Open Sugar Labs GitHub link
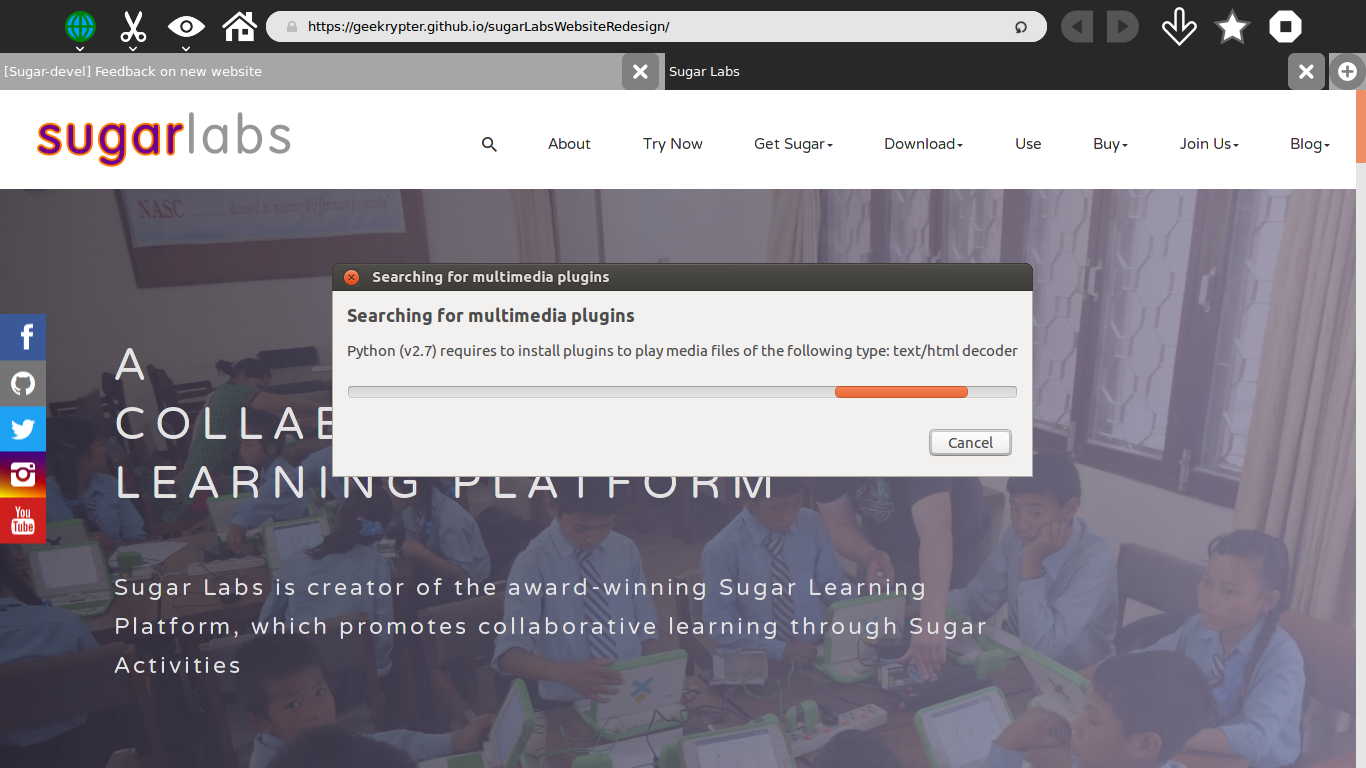The image size is (1366, 768). [23, 383]
